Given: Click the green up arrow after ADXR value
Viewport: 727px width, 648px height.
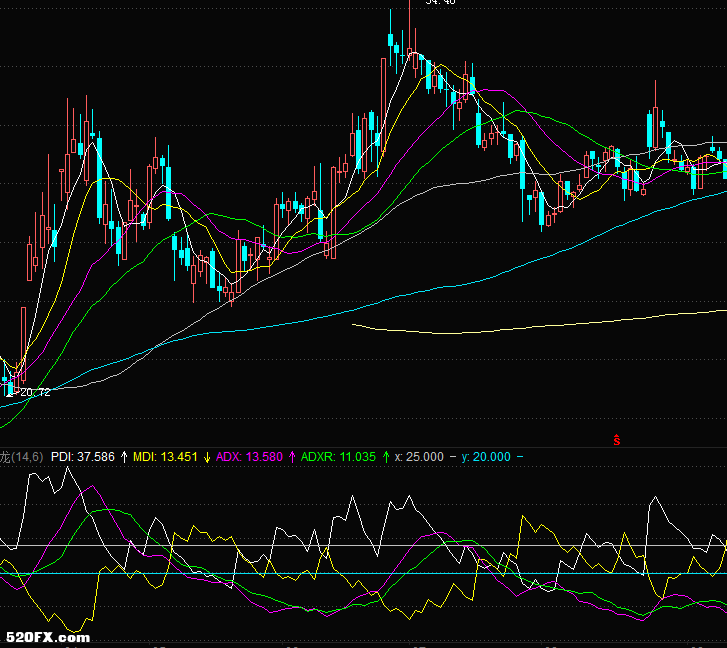Looking at the screenshot, I should click(385, 457).
